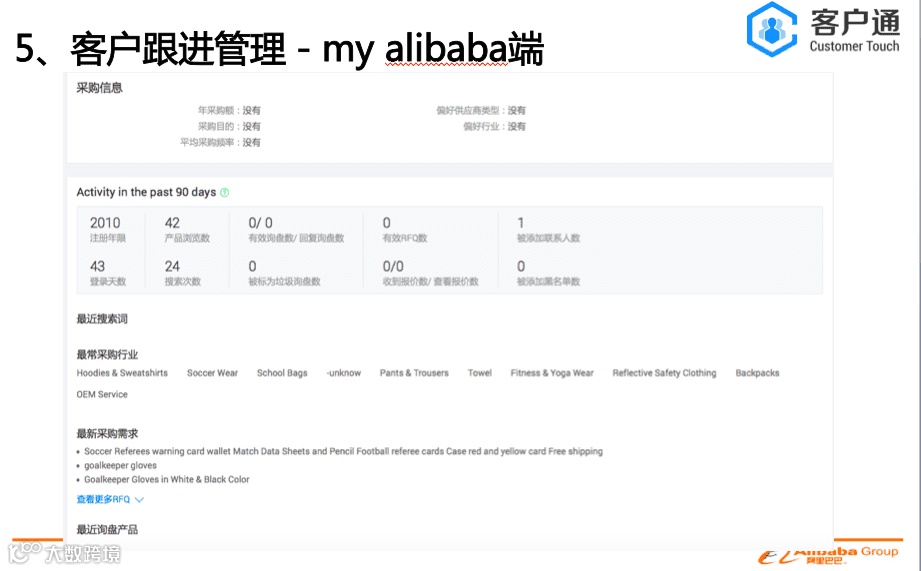Viewport: 921px width, 571px height.
Task: Click the 被添加联系人数 stat
Action: 548,229
